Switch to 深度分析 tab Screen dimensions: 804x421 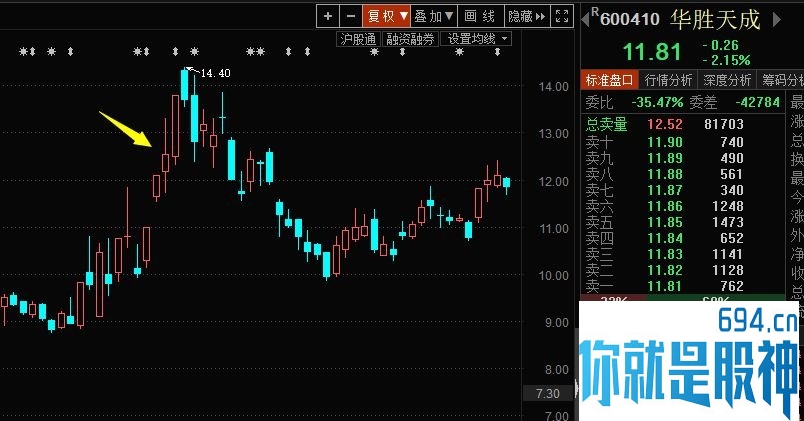pos(727,80)
